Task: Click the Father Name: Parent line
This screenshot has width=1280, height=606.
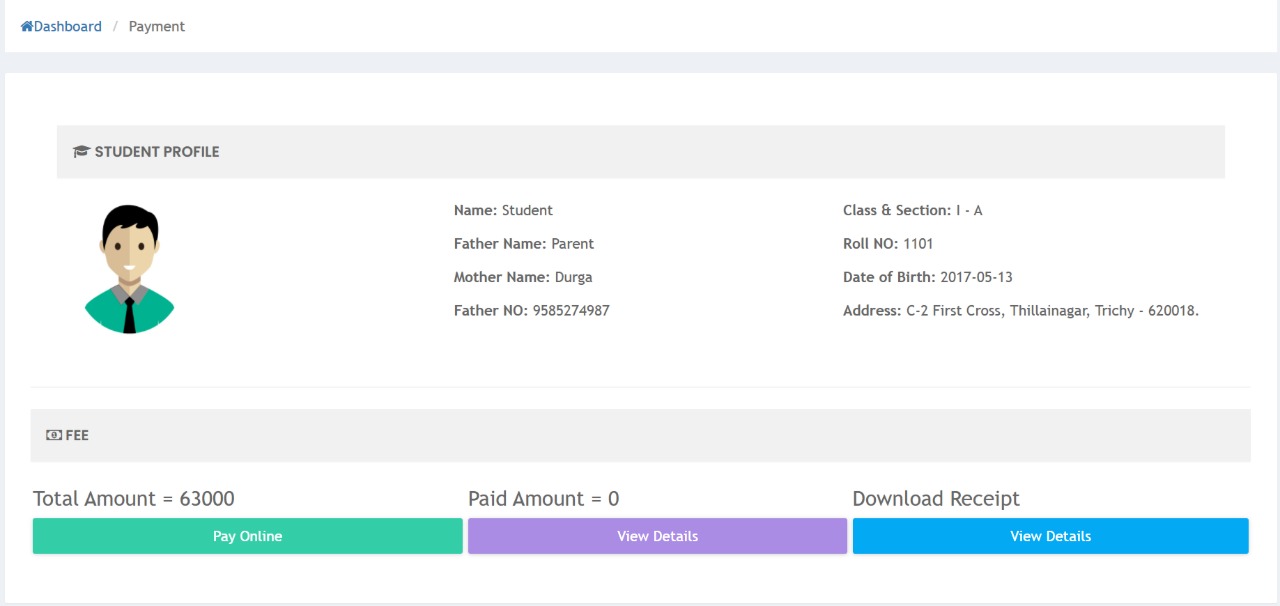Action: pyautogui.click(x=524, y=244)
